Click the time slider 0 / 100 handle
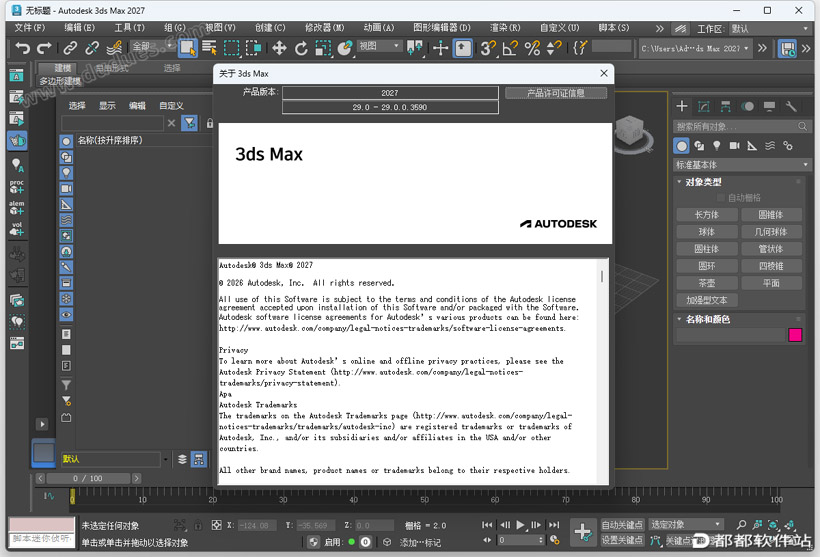This screenshot has width=820, height=557. pos(88,478)
